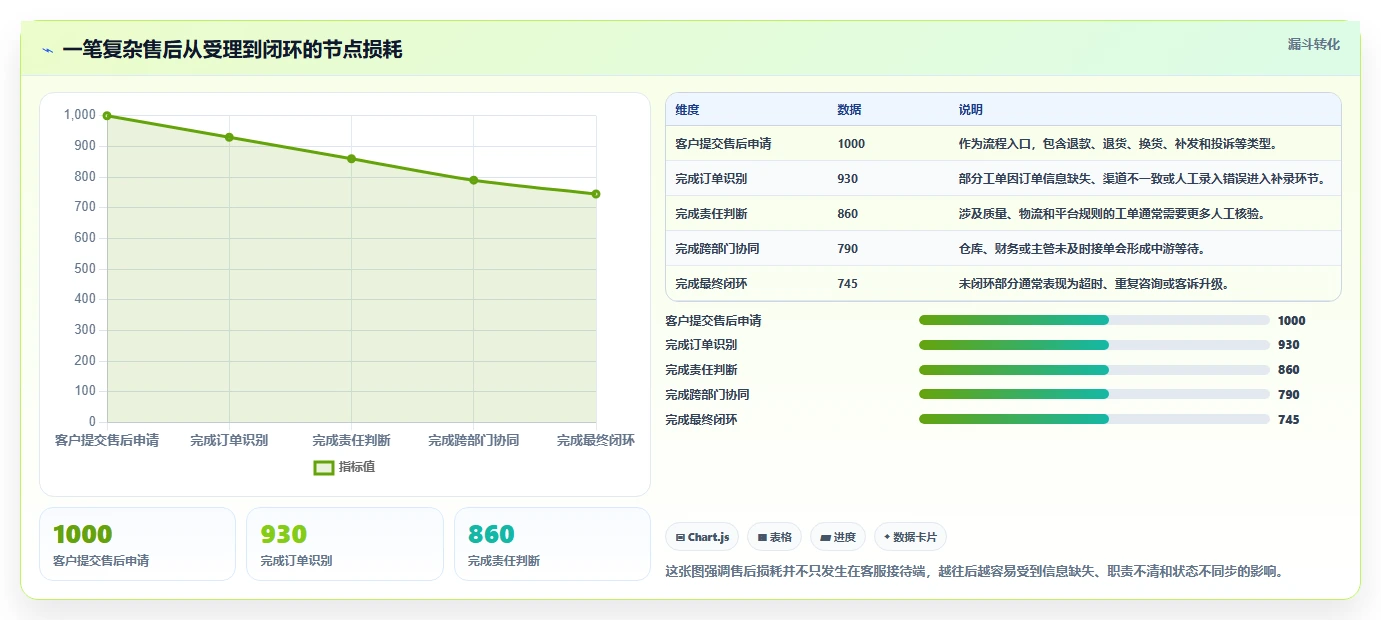Click chart data point at 完成订单识别
This screenshot has height=620, width=1381.
(229, 137)
